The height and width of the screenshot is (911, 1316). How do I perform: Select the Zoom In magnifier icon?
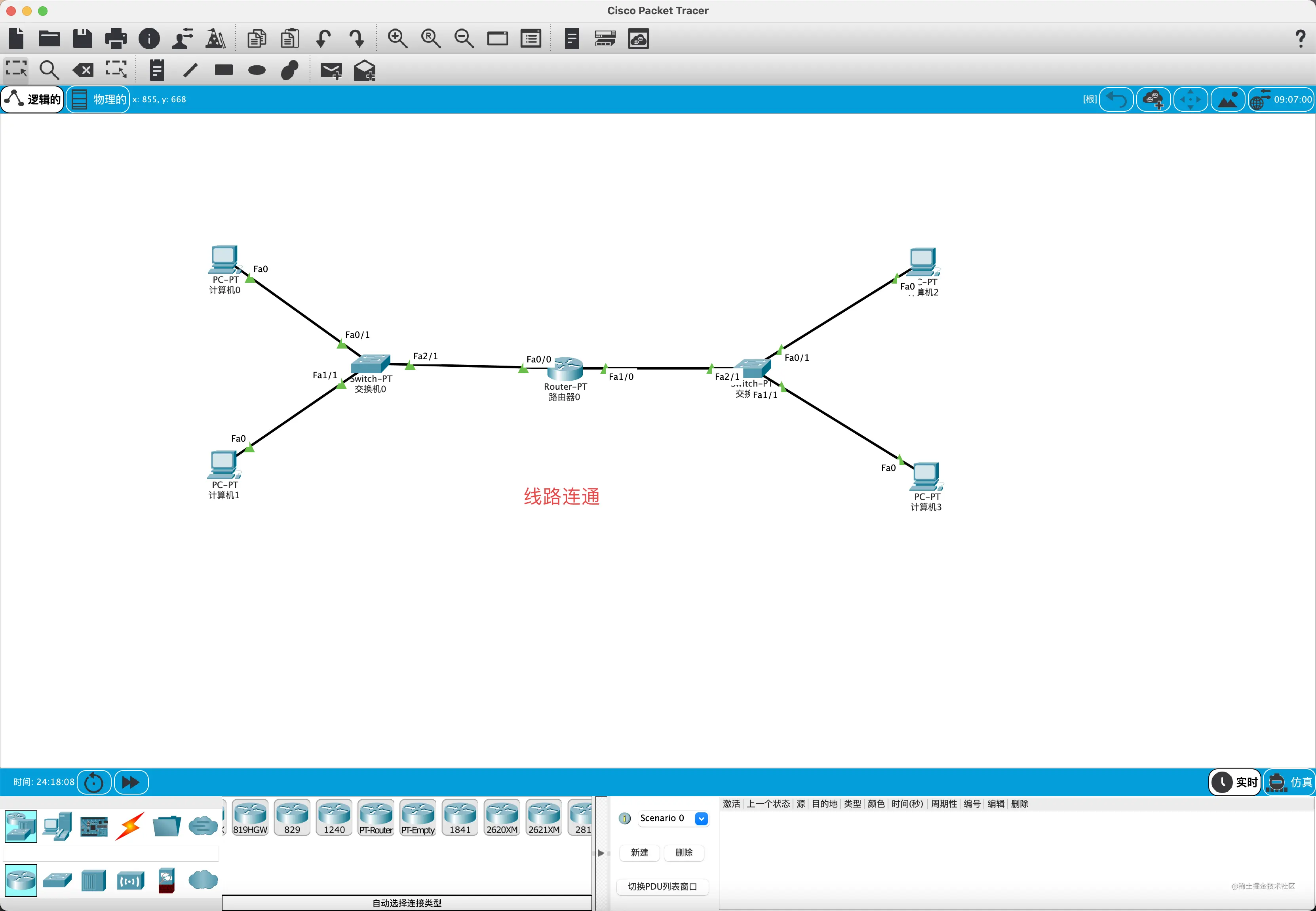point(397,38)
